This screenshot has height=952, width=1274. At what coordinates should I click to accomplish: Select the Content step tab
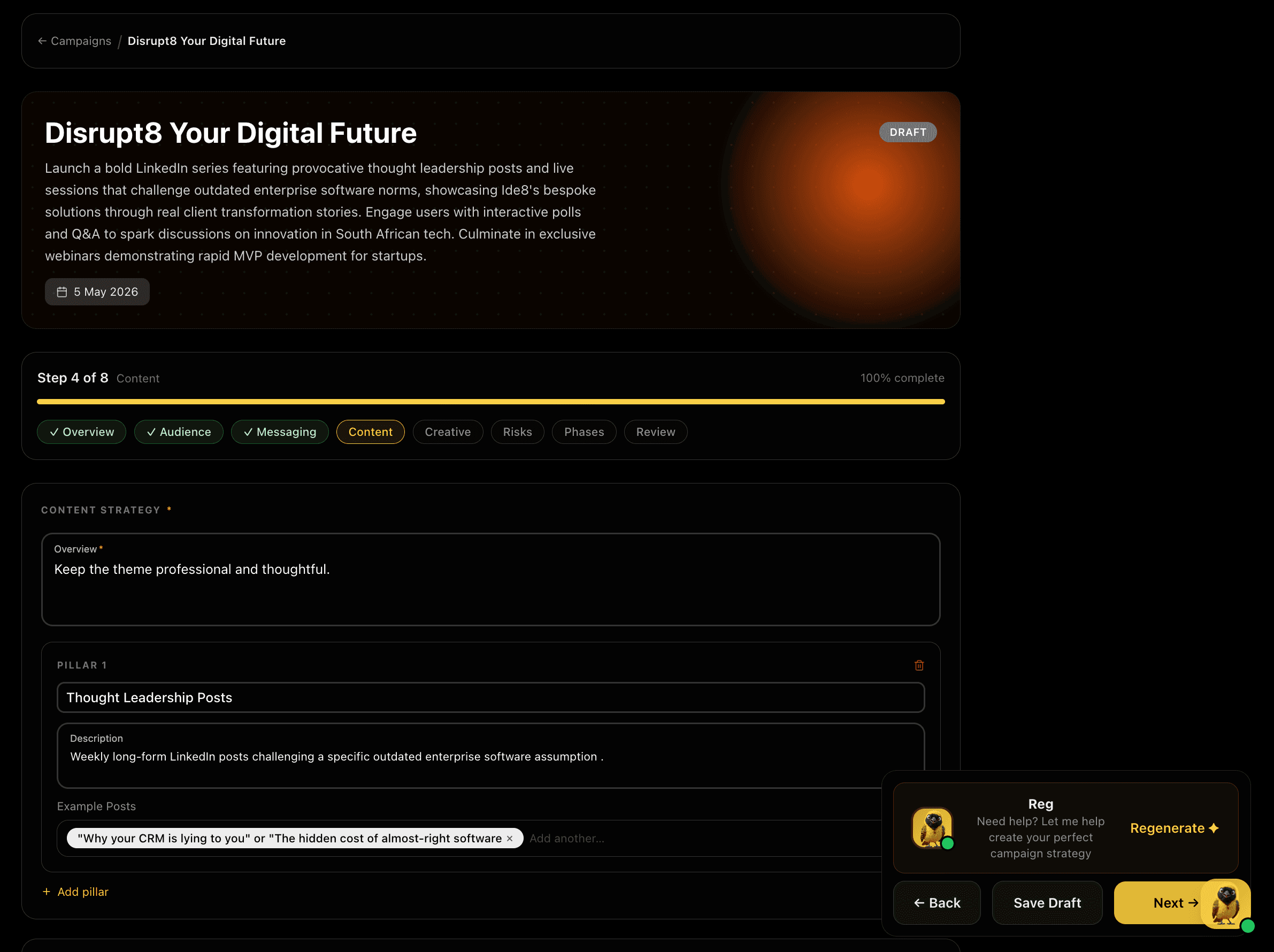coord(370,432)
